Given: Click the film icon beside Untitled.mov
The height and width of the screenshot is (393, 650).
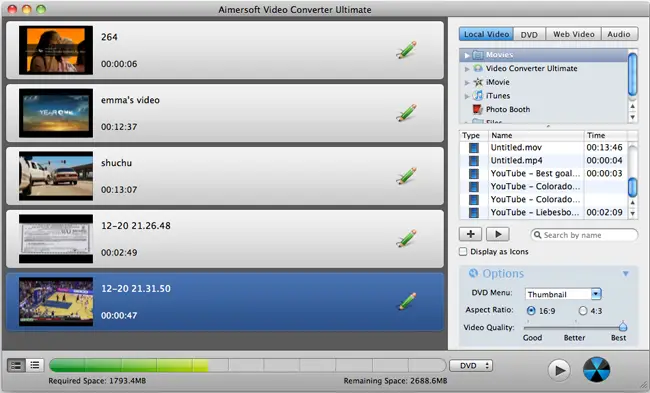Looking at the screenshot, I should click(x=473, y=148).
